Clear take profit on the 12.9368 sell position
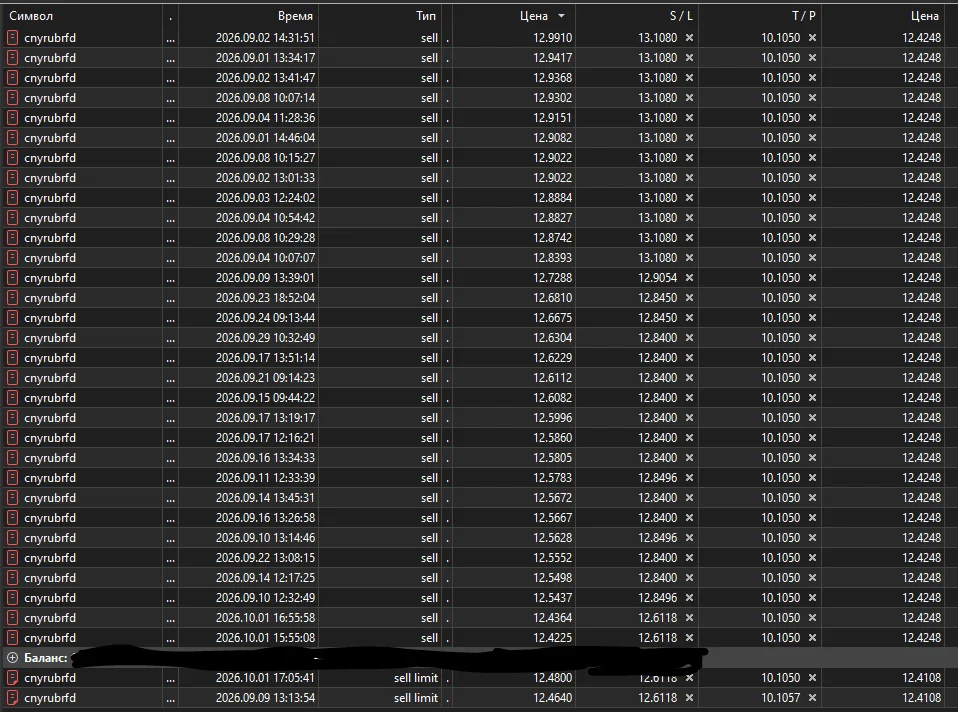The image size is (958, 712). [813, 78]
